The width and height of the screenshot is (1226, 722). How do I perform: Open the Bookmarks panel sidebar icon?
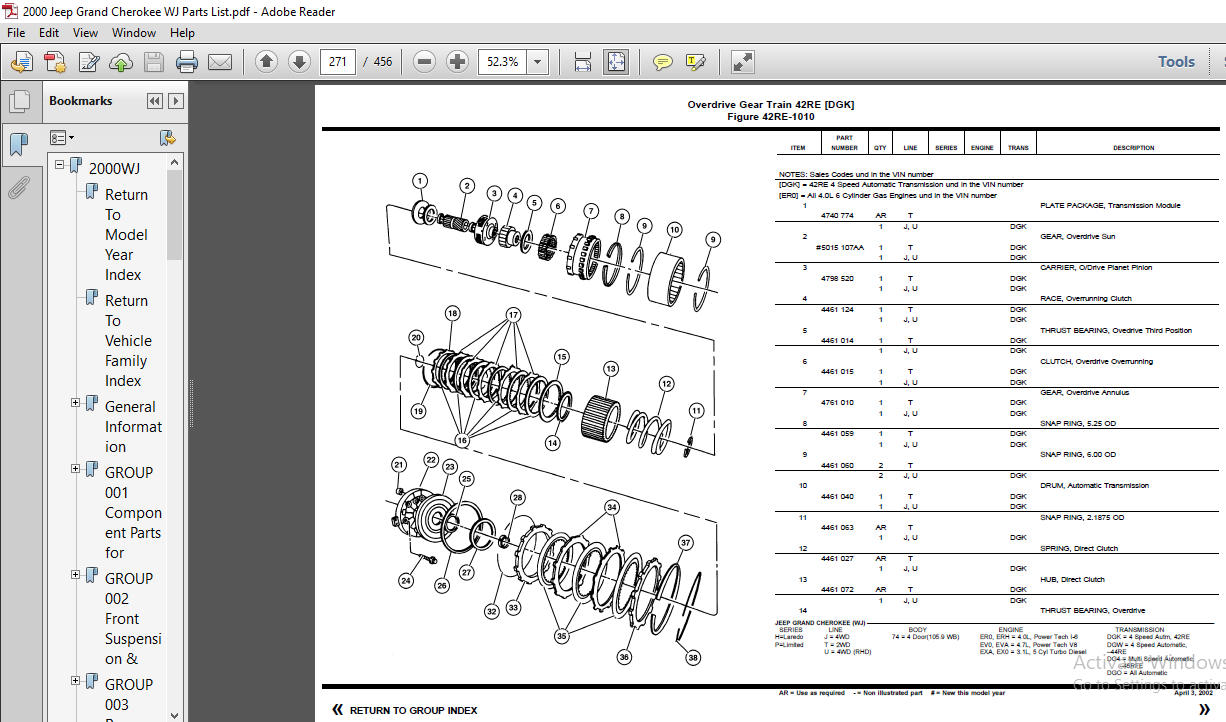[x=19, y=145]
